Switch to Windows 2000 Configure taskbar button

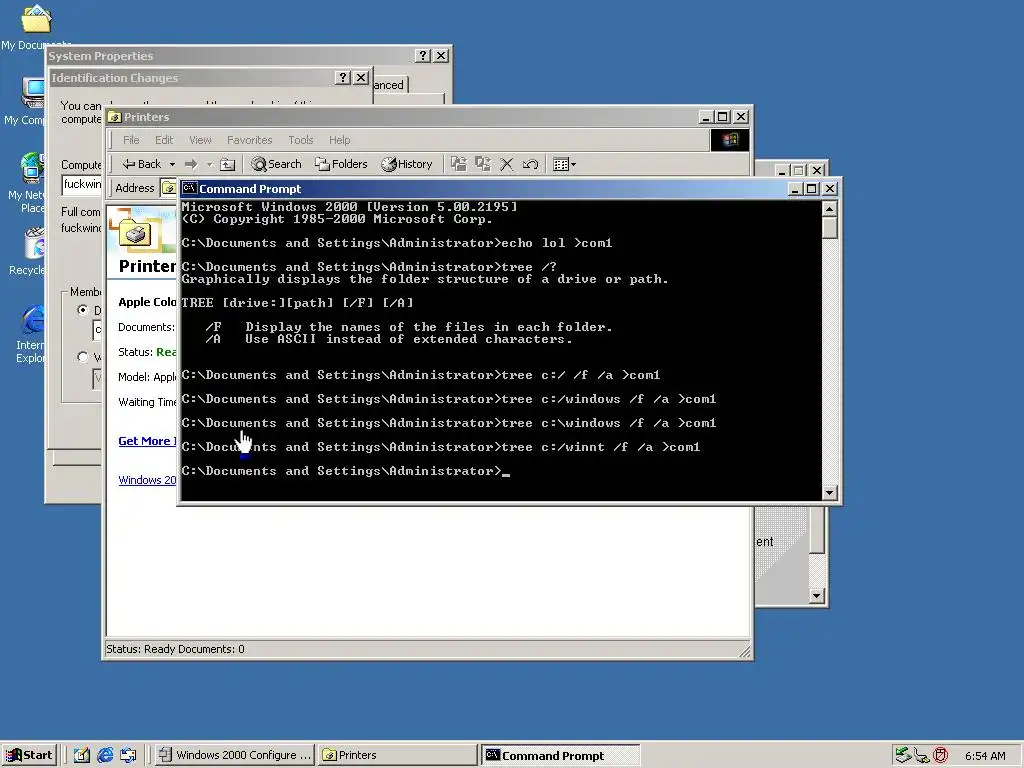click(235, 755)
